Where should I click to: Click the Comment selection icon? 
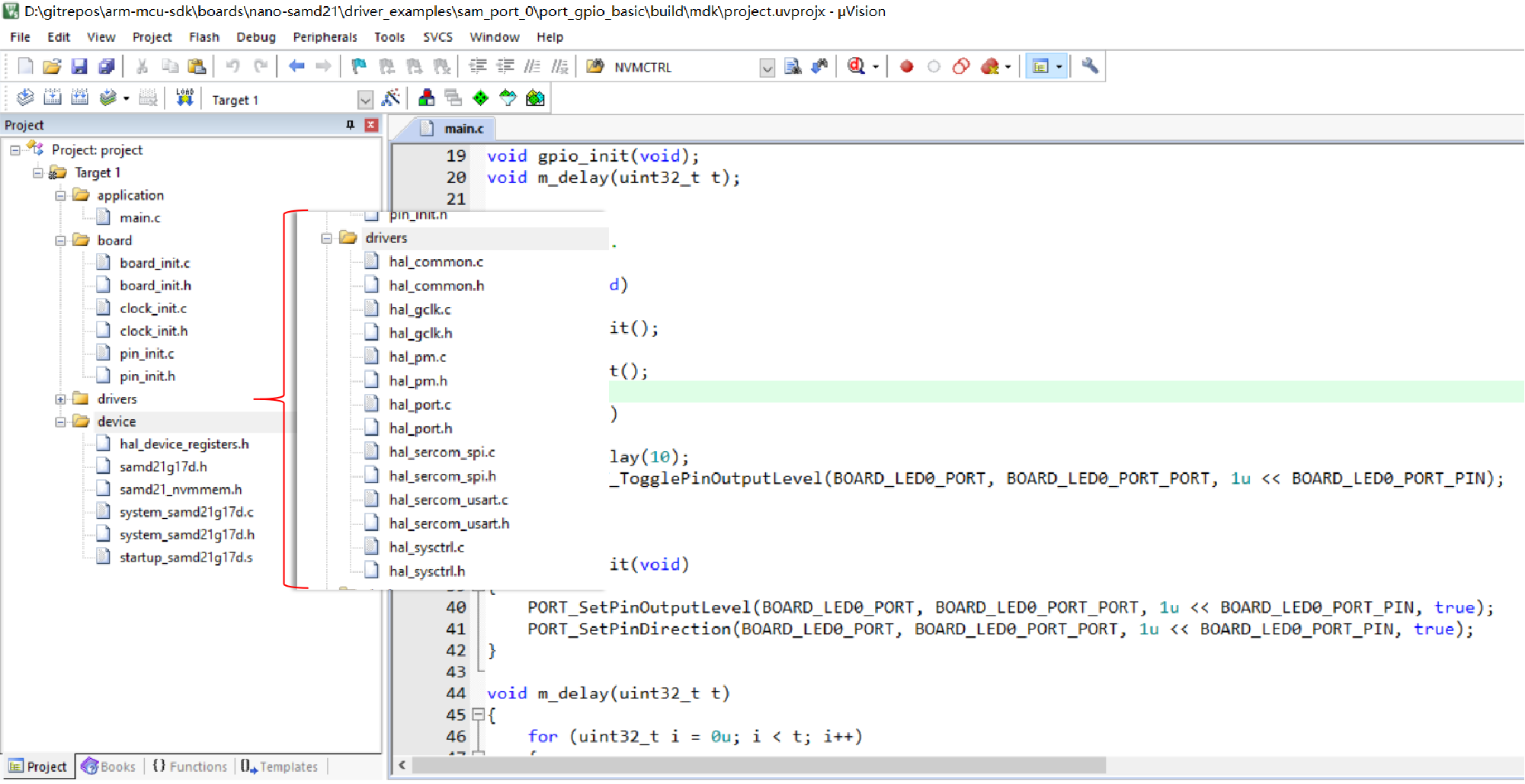click(533, 67)
